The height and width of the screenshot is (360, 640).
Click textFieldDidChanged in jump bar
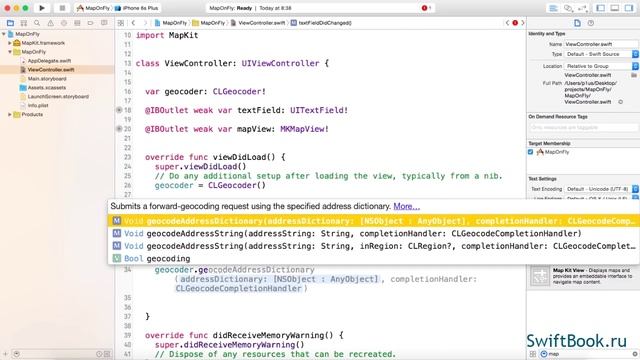(321, 23)
